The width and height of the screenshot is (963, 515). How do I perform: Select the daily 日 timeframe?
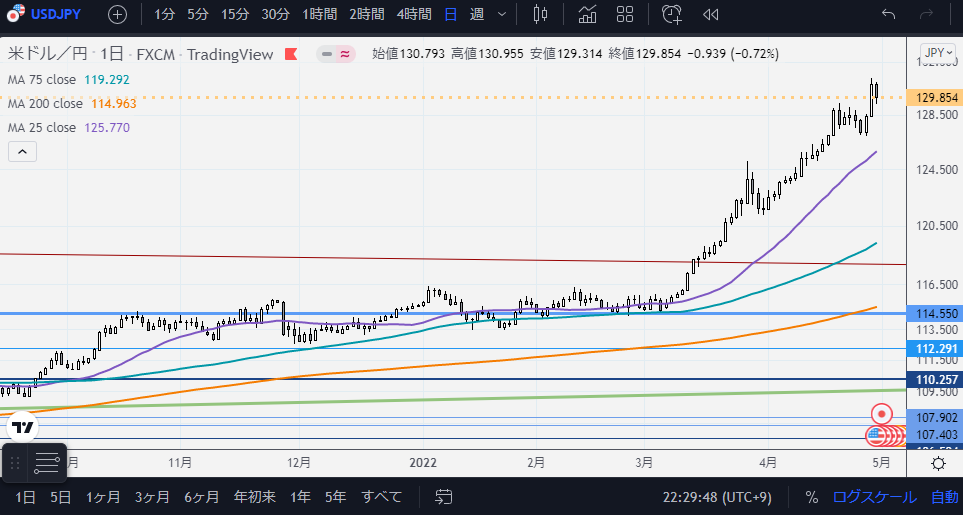(451, 15)
